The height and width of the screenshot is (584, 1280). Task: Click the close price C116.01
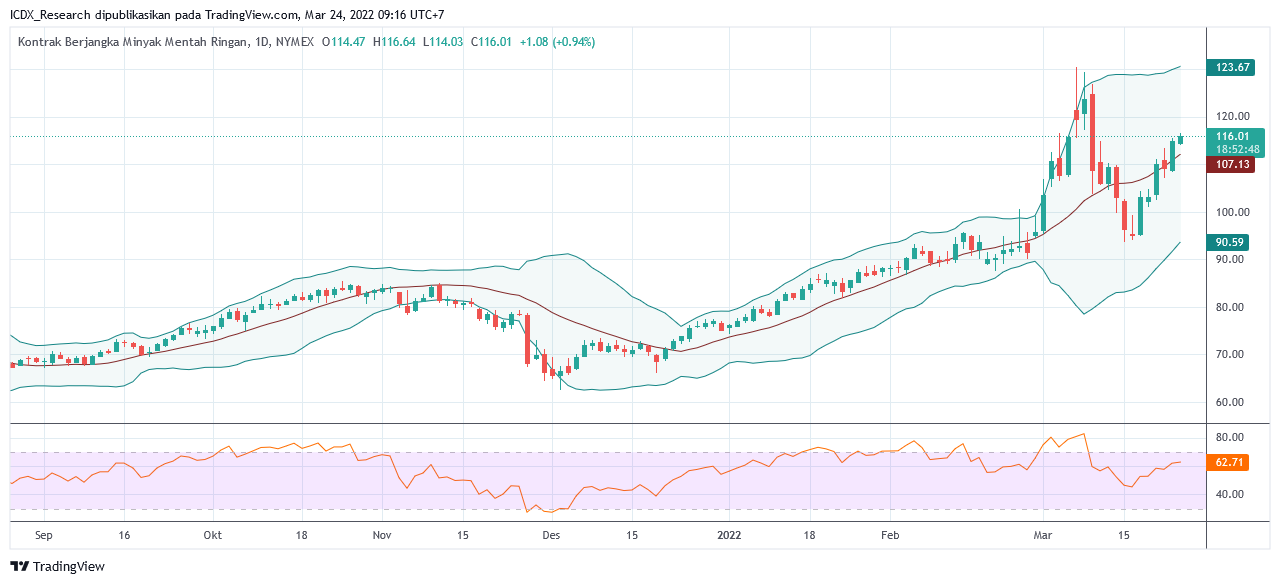tap(492, 42)
